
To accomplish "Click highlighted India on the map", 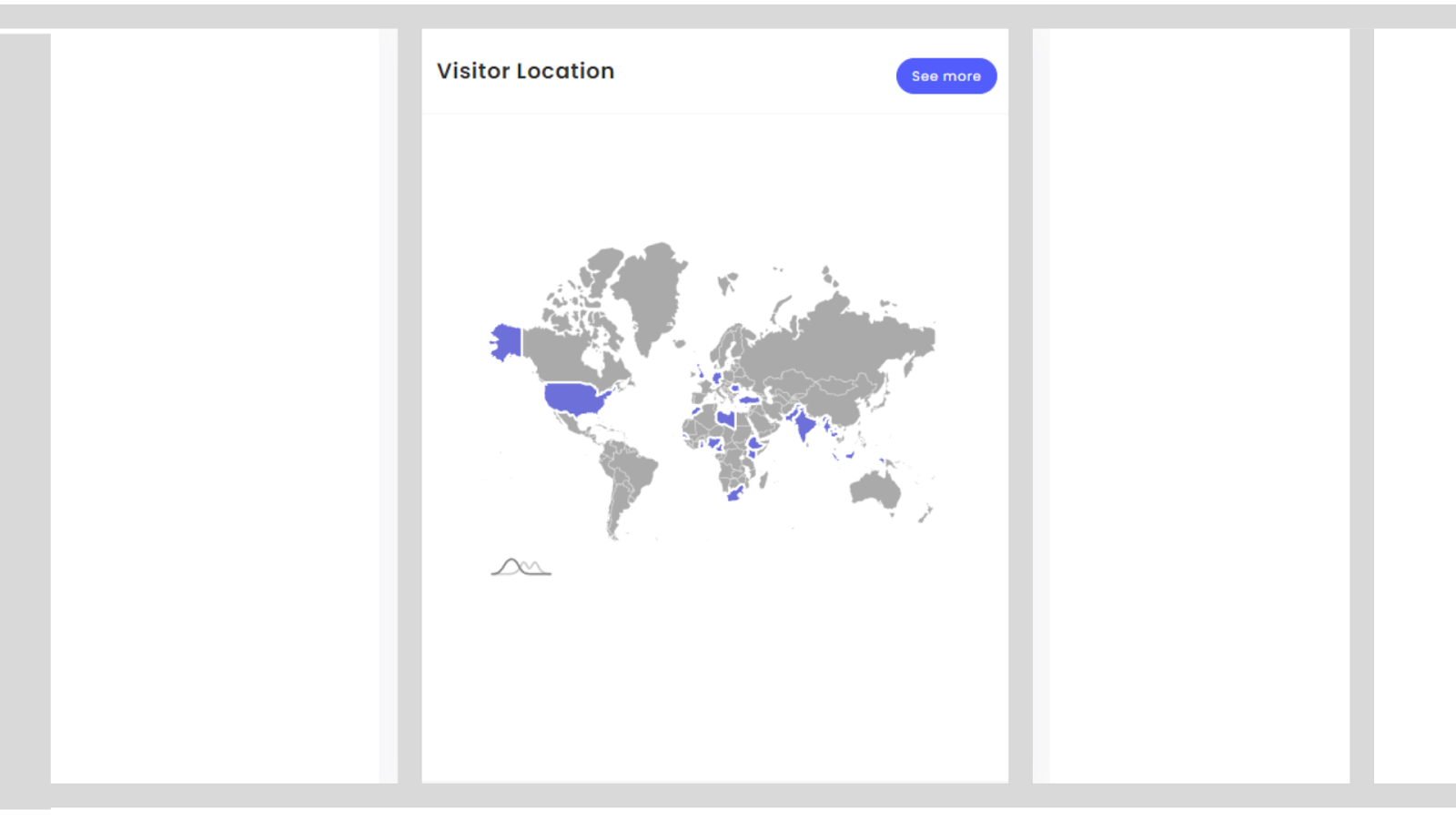I will coord(804,425).
